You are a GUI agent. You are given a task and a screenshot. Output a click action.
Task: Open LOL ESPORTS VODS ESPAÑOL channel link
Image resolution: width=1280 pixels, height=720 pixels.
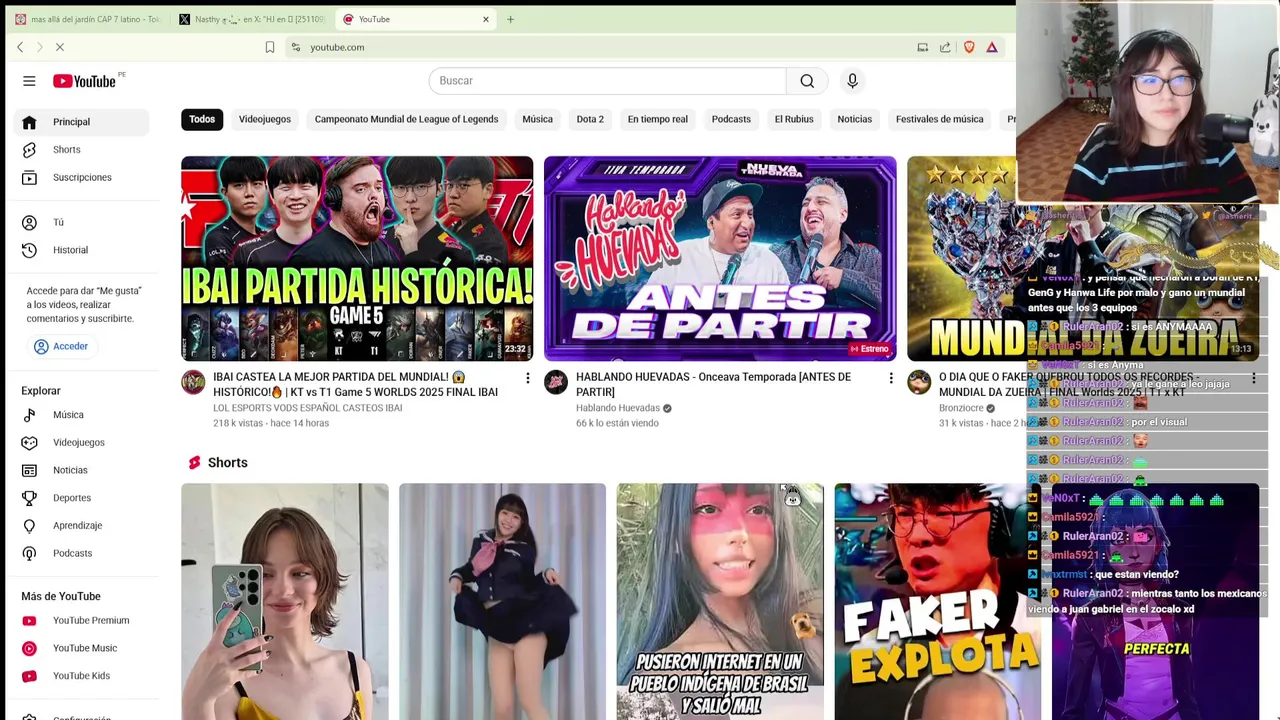(x=307, y=408)
